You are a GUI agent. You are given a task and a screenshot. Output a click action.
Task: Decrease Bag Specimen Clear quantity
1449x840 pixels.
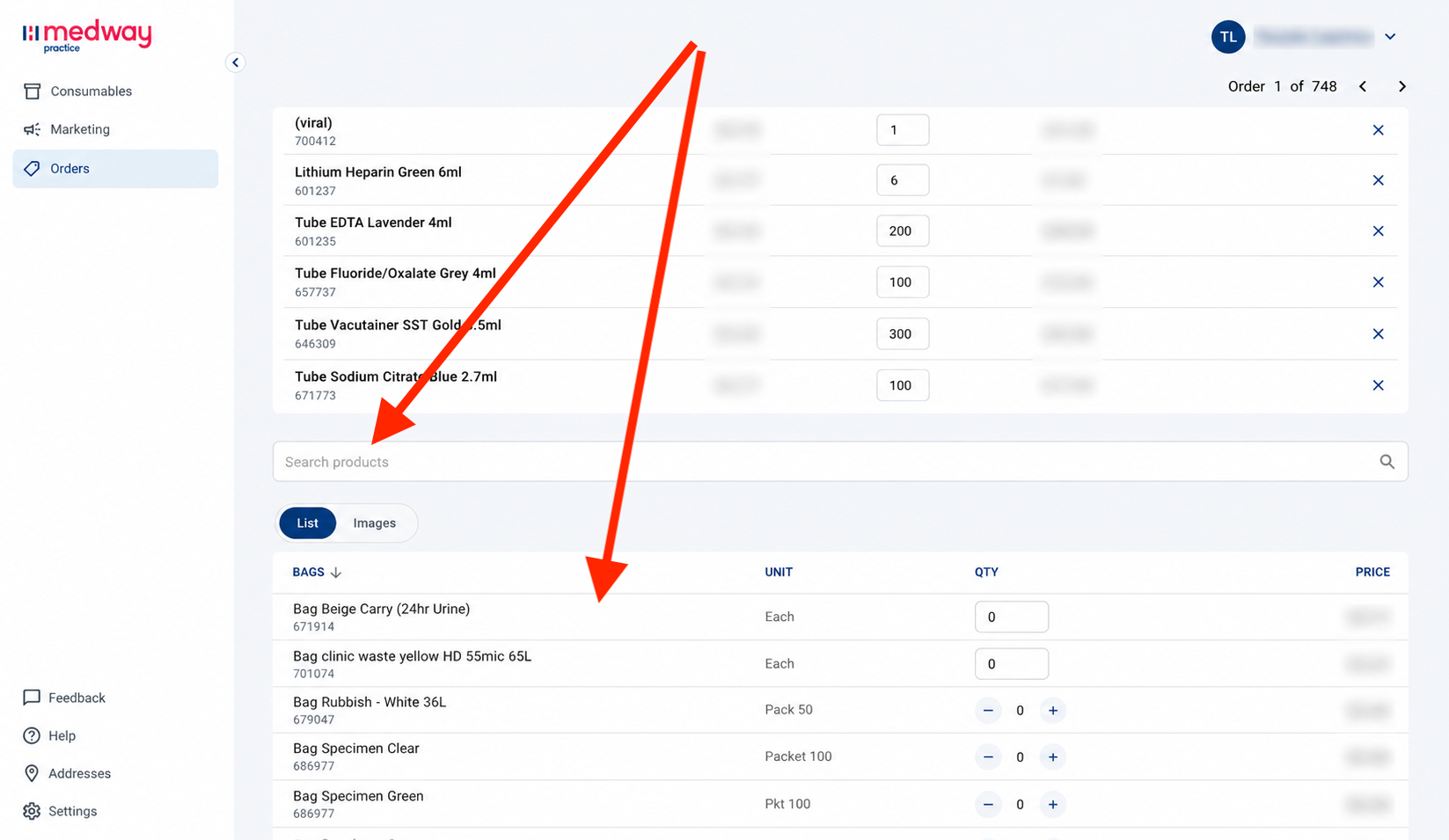tap(988, 756)
